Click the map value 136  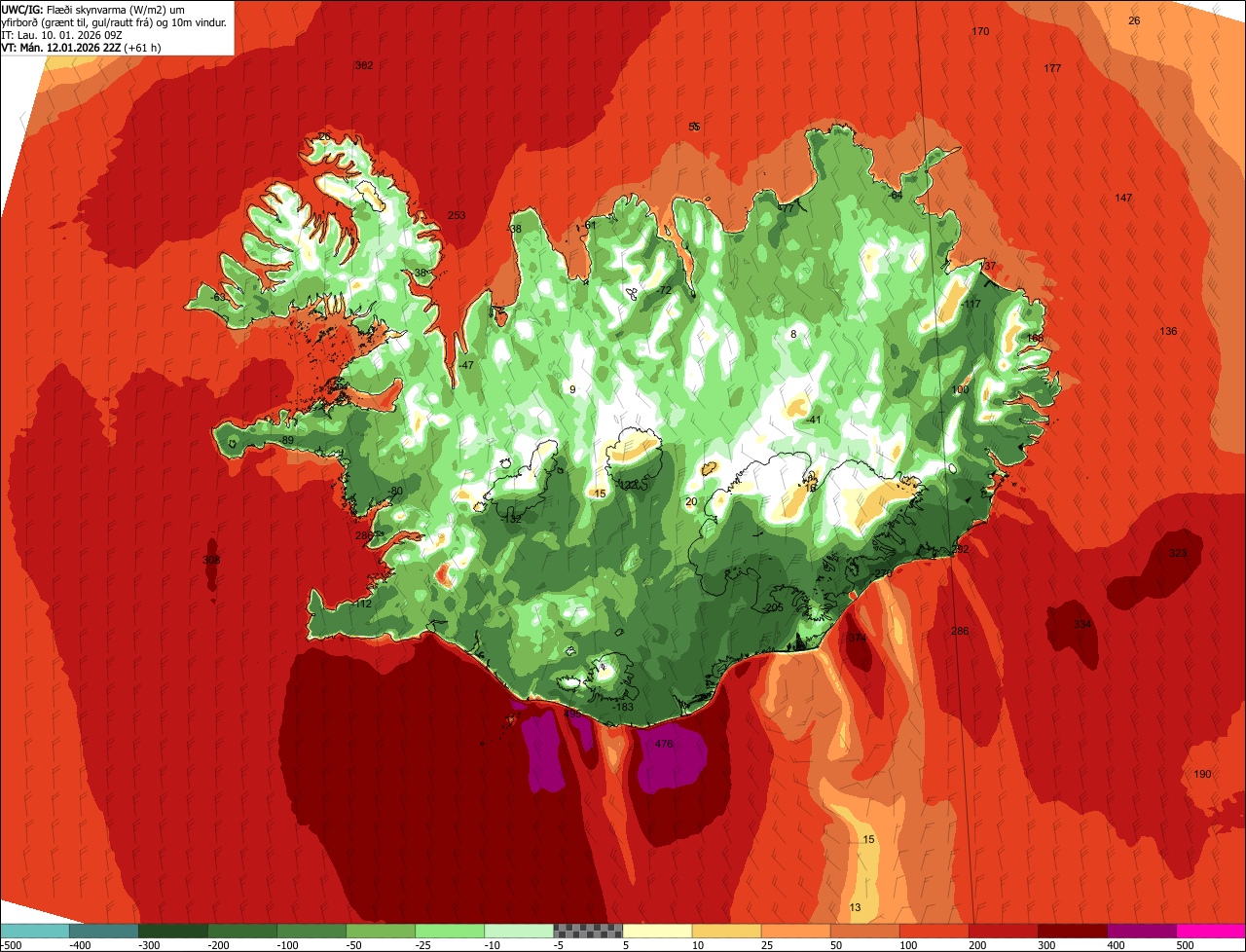(x=1168, y=331)
